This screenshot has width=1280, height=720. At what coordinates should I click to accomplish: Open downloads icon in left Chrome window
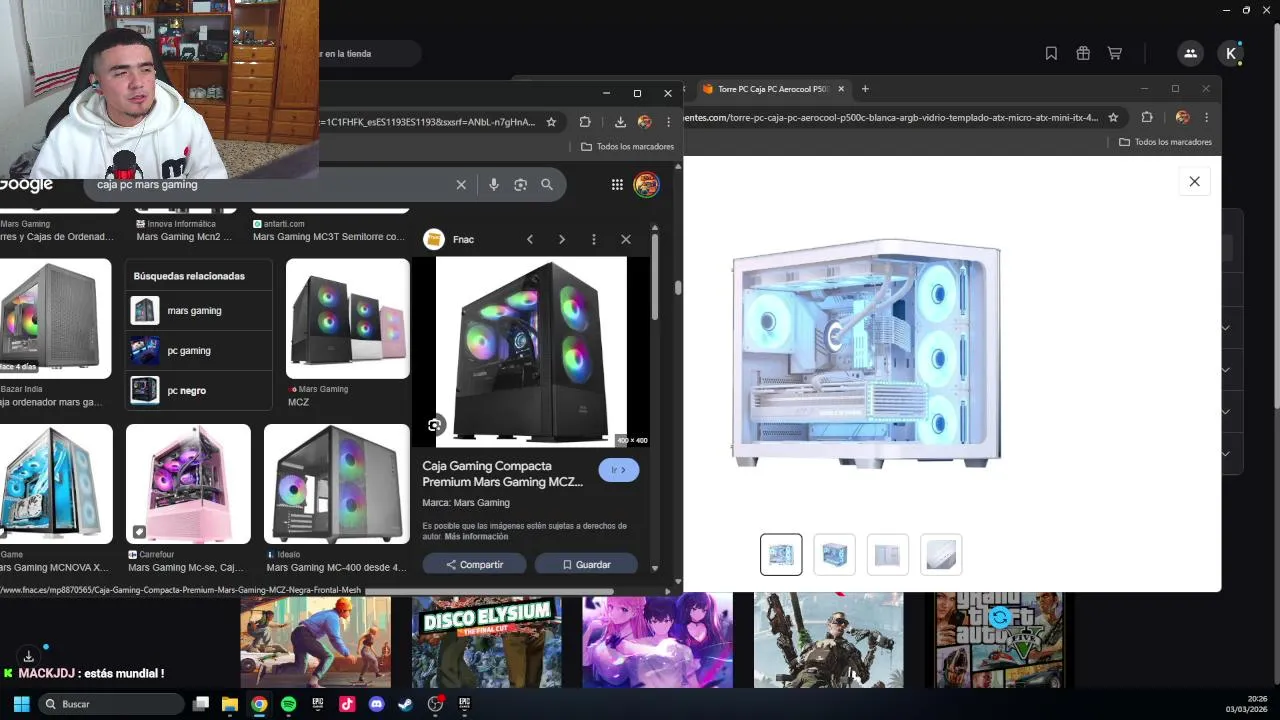pos(620,122)
